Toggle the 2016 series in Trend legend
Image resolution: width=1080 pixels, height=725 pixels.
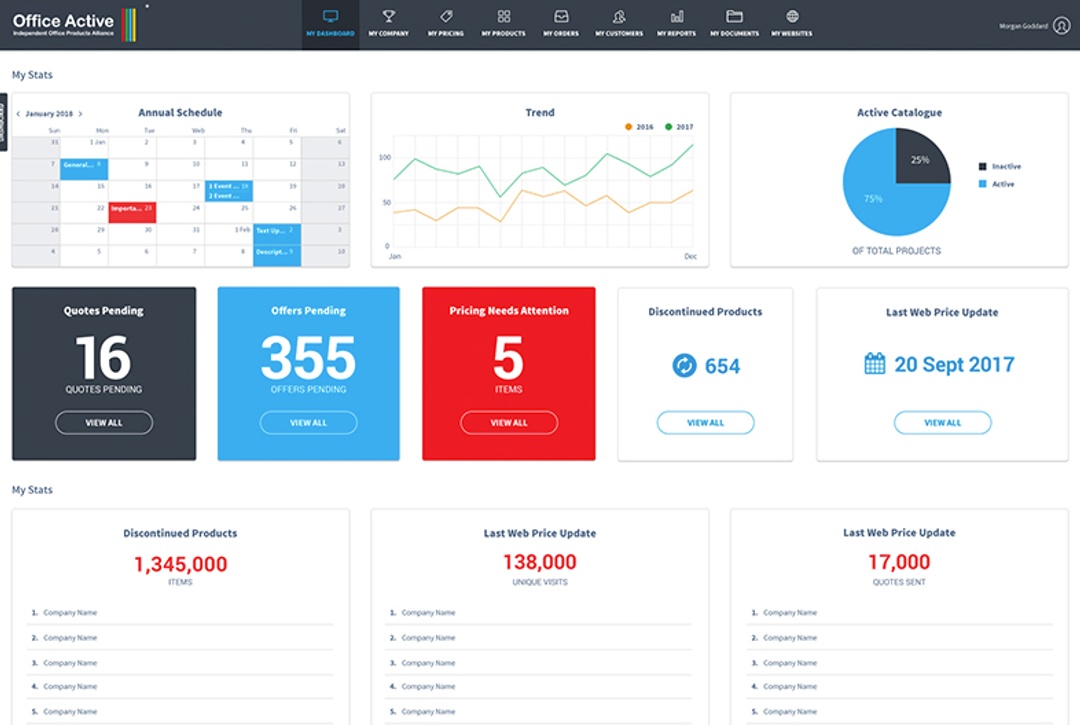pyautogui.click(x=629, y=127)
